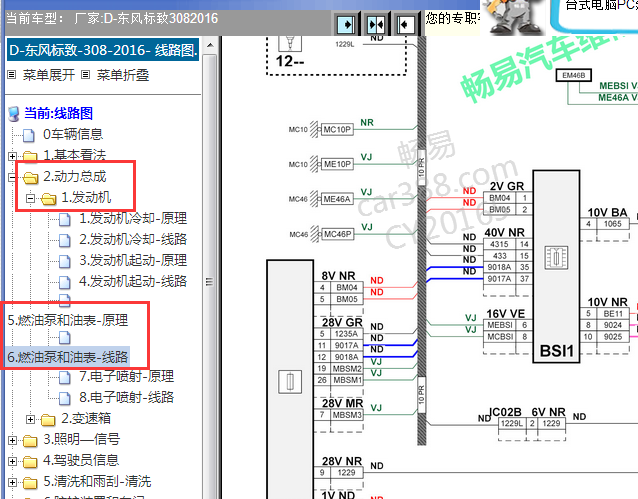Click the page icon of 2.发动机冷却-线路

[65, 240]
